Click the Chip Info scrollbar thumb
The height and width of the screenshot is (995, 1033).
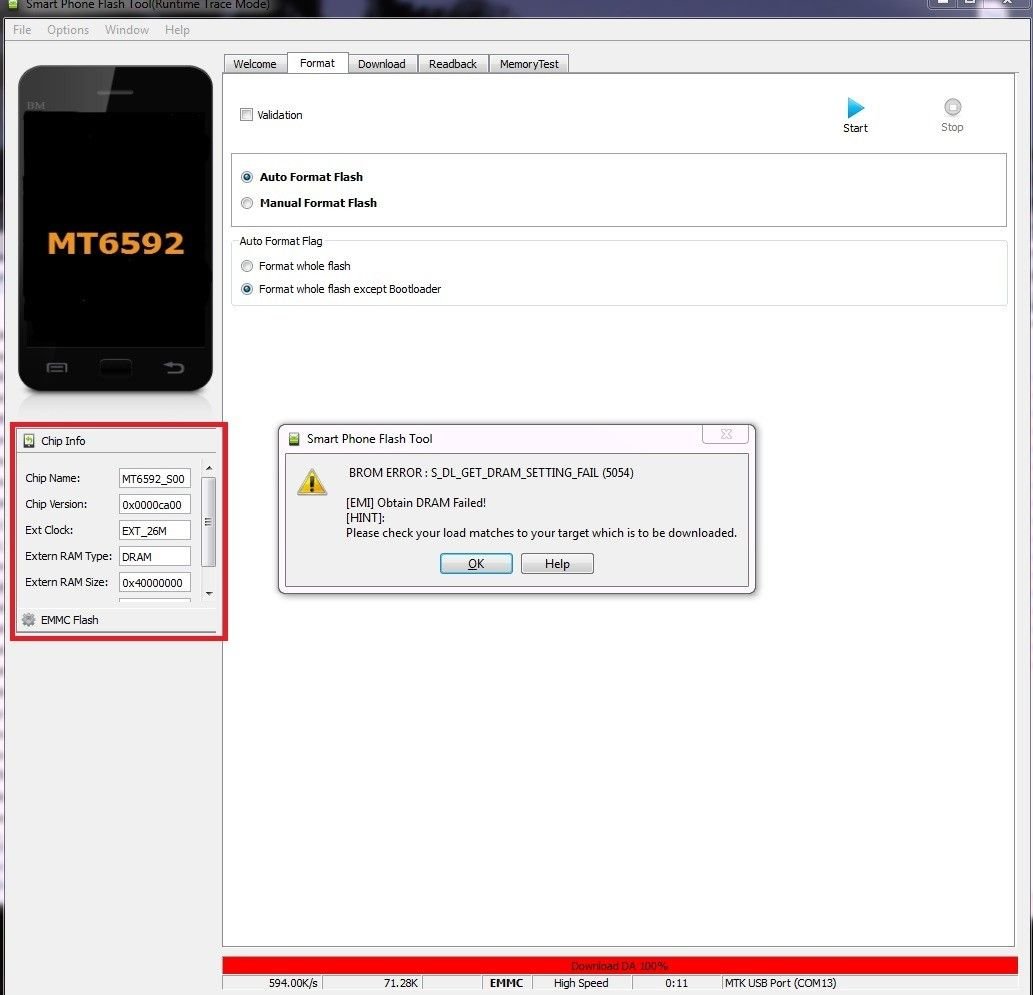[x=208, y=521]
